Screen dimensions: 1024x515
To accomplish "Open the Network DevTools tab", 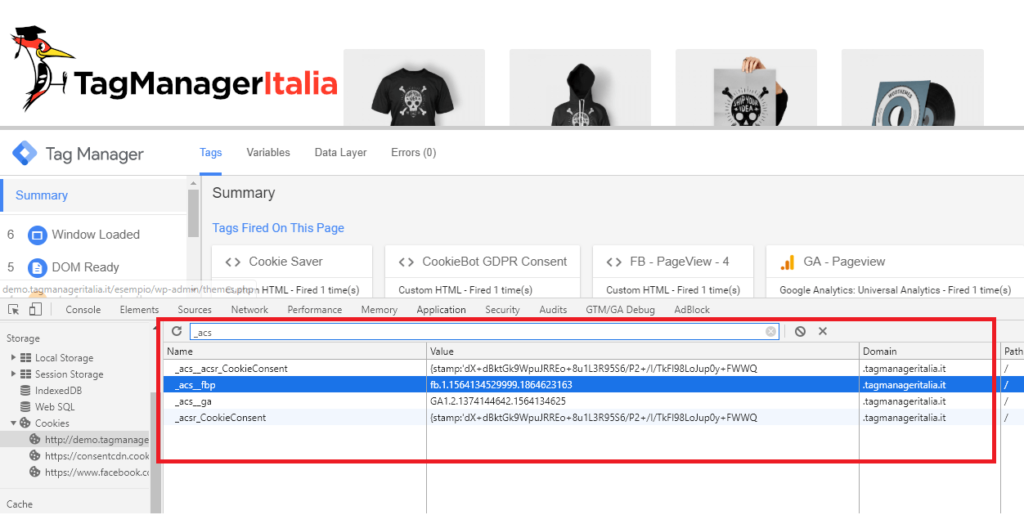I will click(x=249, y=309).
